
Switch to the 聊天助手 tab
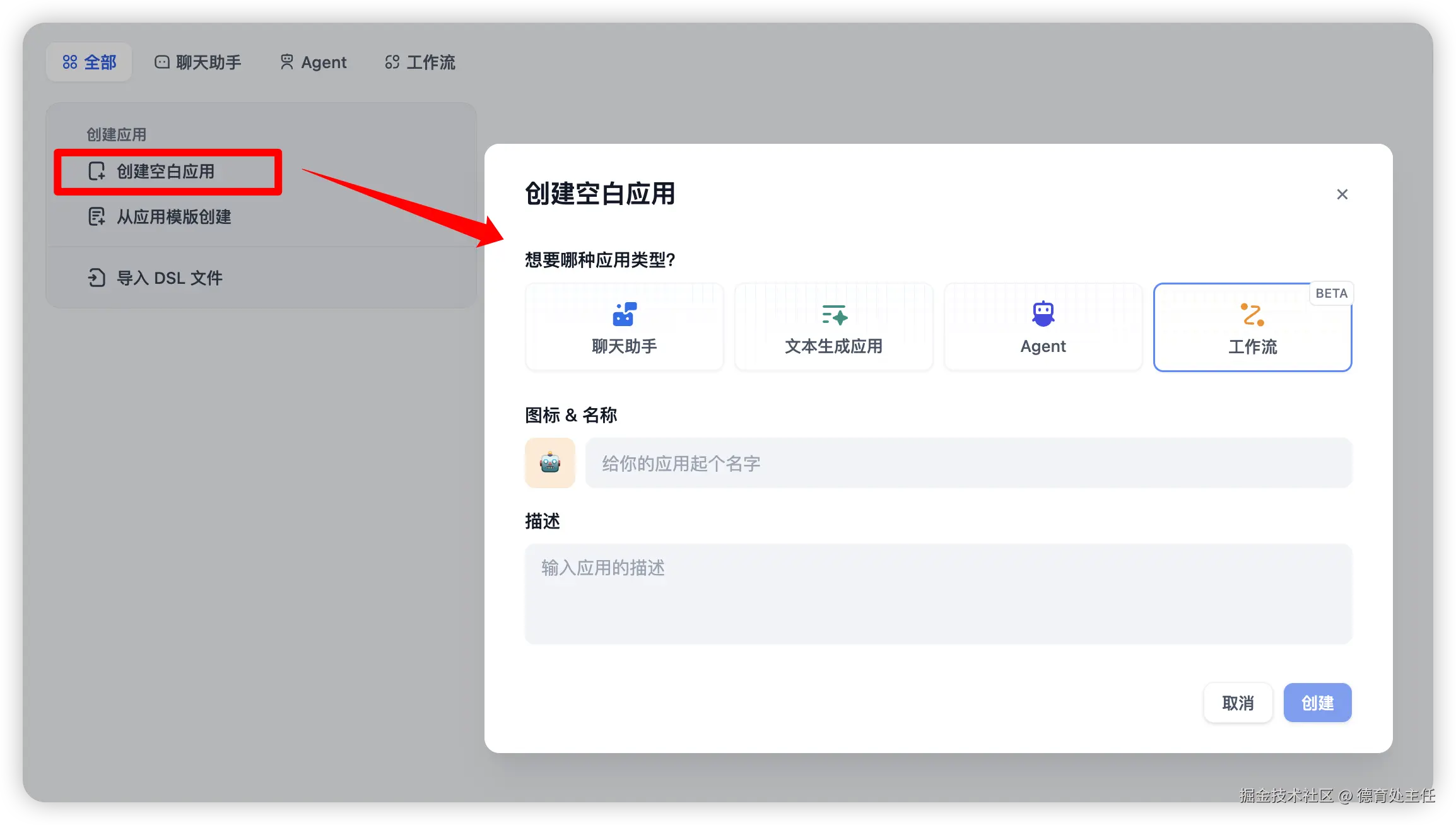[198, 61]
